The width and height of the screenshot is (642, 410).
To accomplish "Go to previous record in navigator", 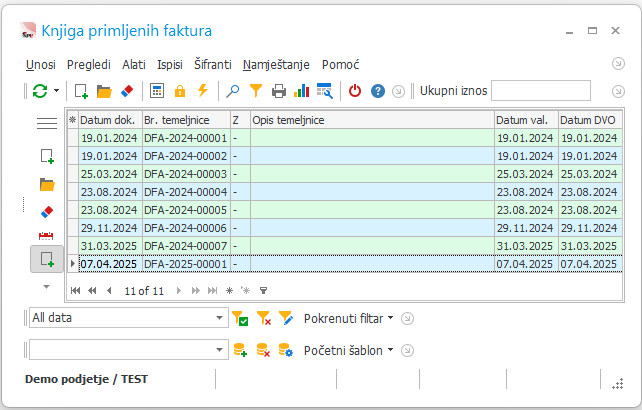I will (109, 290).
